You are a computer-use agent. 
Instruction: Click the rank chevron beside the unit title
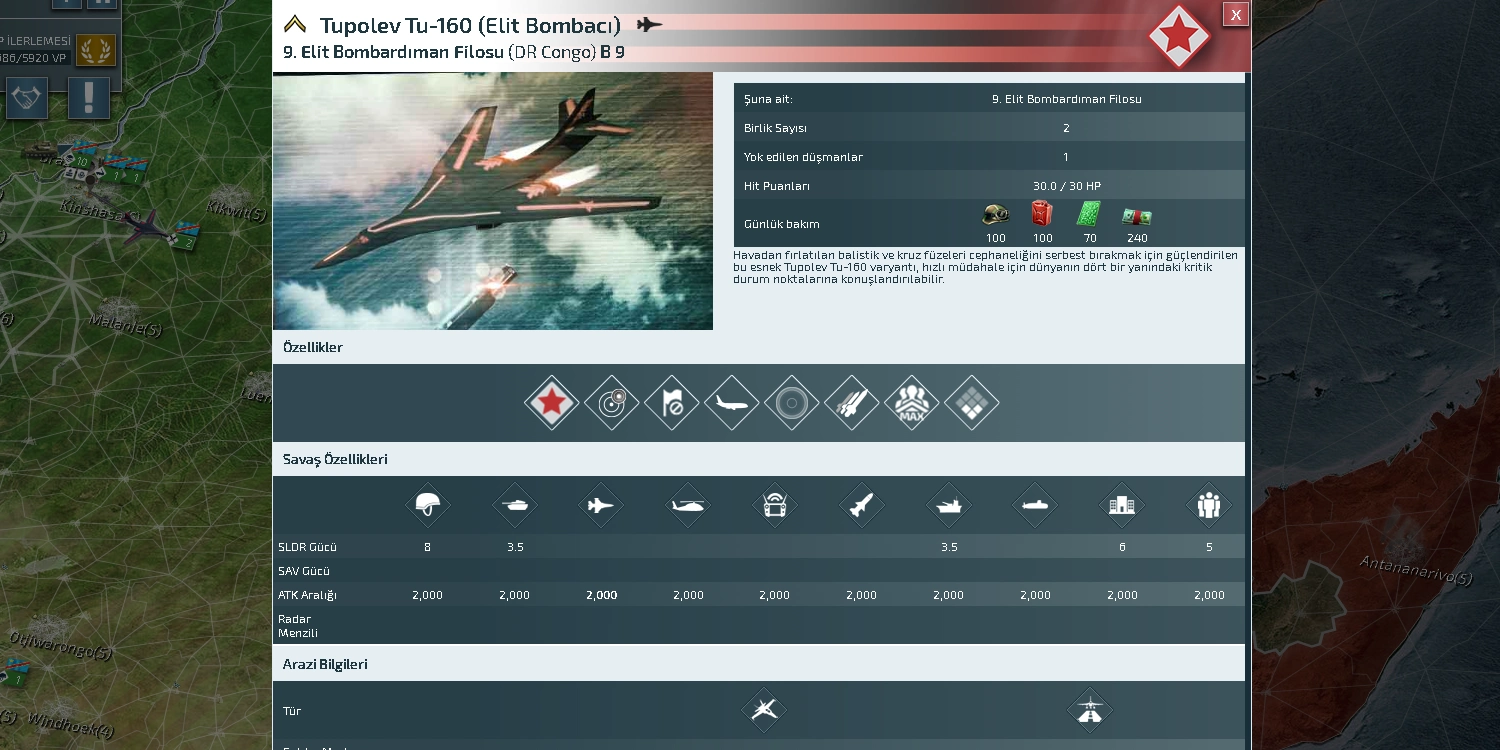(295, 25)
